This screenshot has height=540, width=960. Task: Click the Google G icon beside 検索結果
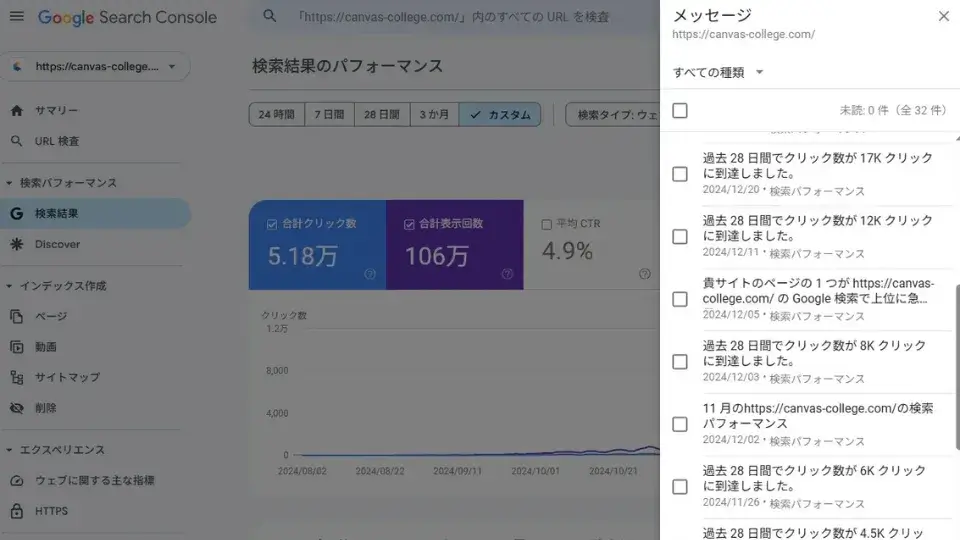click(17, 214)
